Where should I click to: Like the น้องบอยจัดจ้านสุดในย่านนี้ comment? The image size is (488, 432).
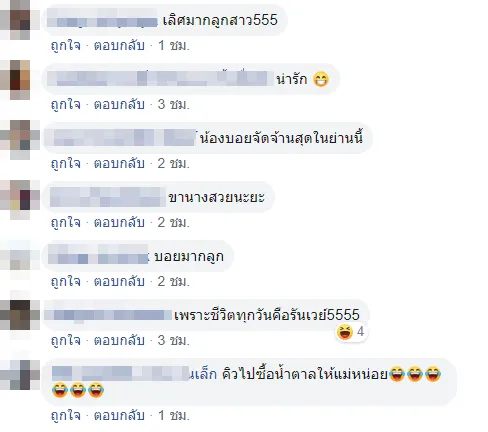(x=66, y=163)
